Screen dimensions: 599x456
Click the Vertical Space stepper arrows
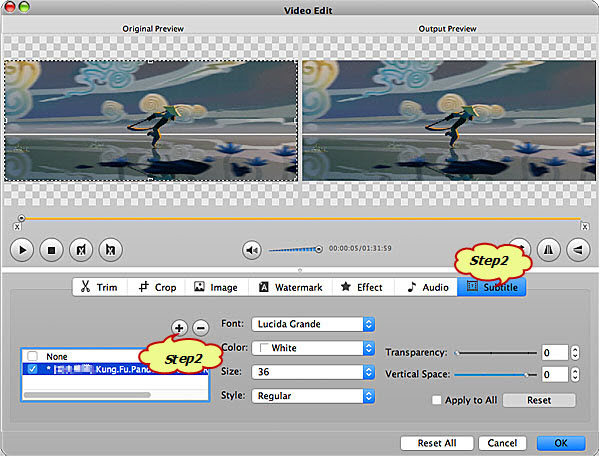pyautogui.click(x=575, y=375)
